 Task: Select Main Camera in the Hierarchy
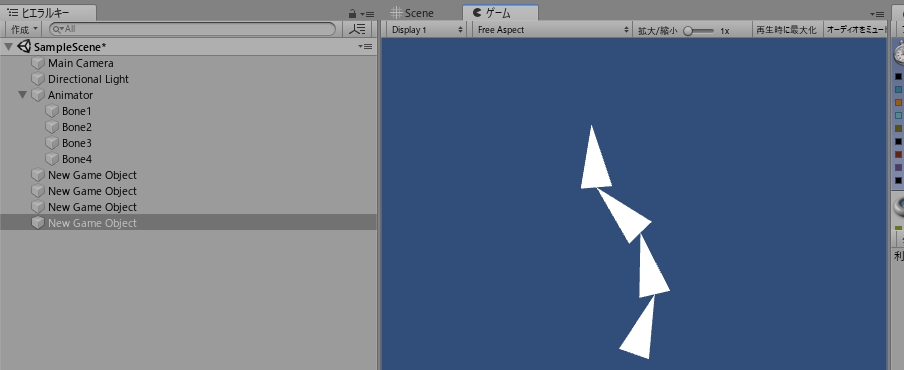tap(188, 63)
